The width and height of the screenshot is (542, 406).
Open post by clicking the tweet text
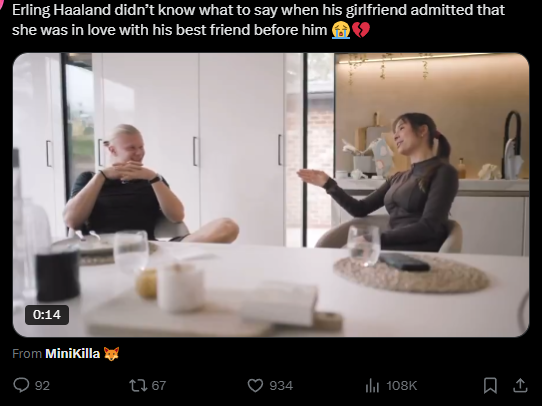pyautogui.click(x=258, y=20)
